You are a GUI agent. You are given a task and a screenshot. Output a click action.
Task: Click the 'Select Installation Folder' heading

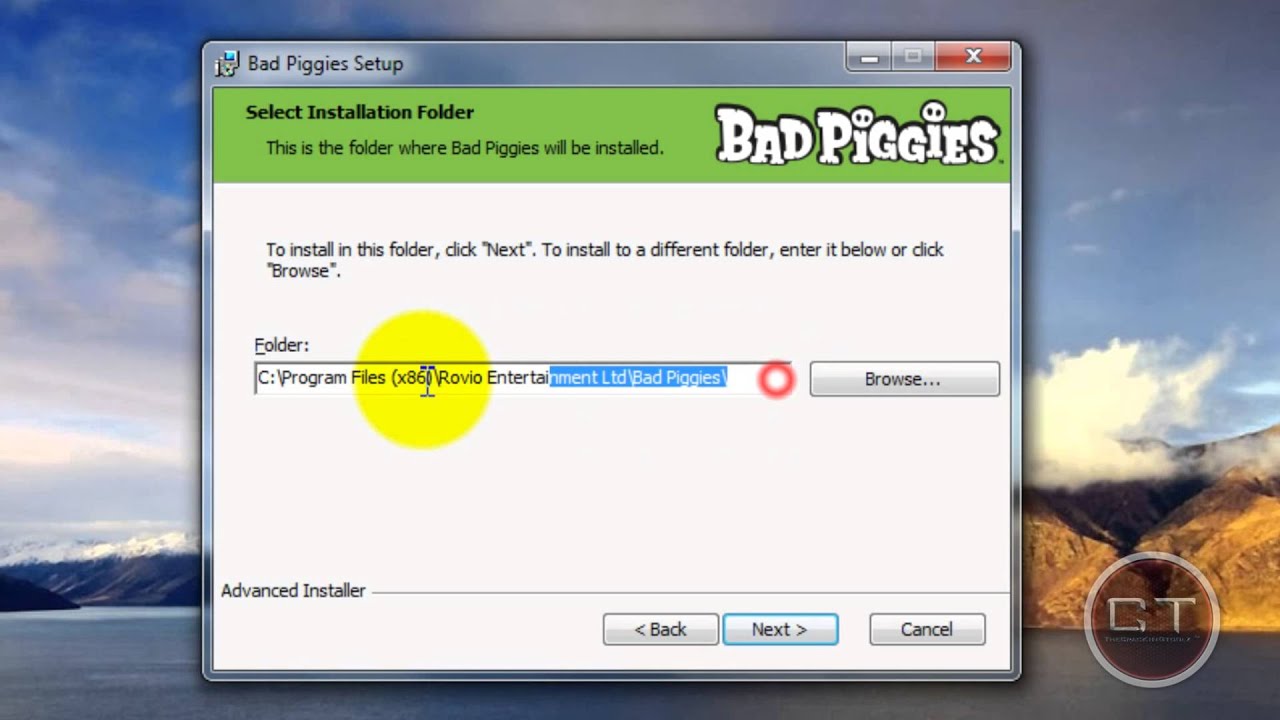point(360,112)
